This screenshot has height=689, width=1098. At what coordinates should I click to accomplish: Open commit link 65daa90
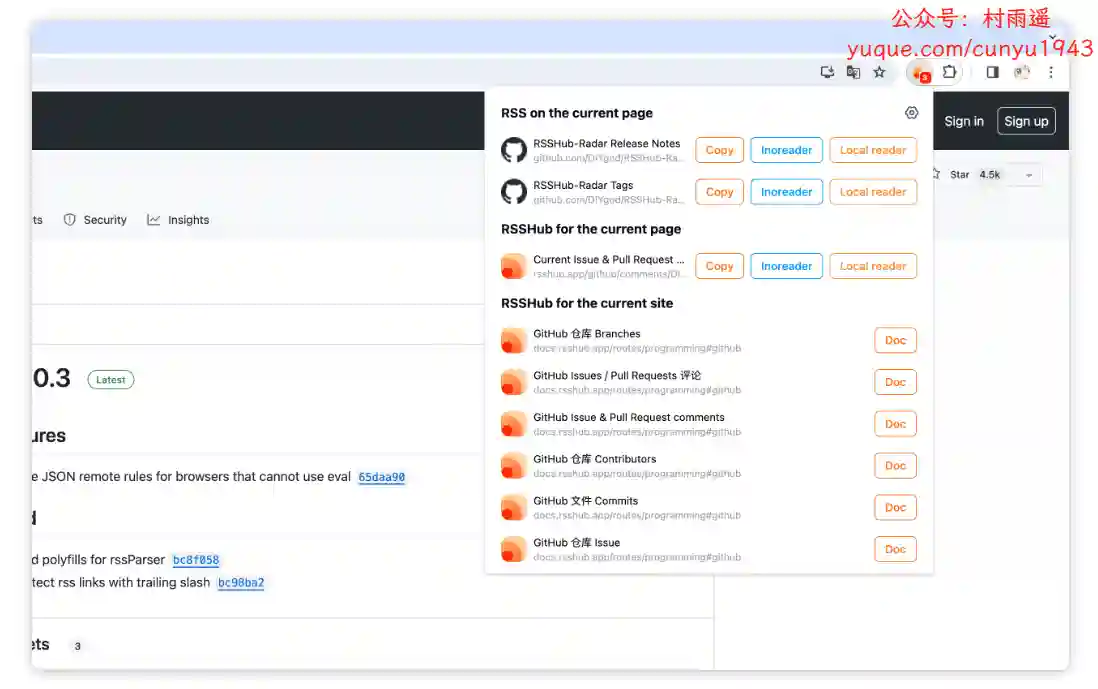tap(381, 477)
